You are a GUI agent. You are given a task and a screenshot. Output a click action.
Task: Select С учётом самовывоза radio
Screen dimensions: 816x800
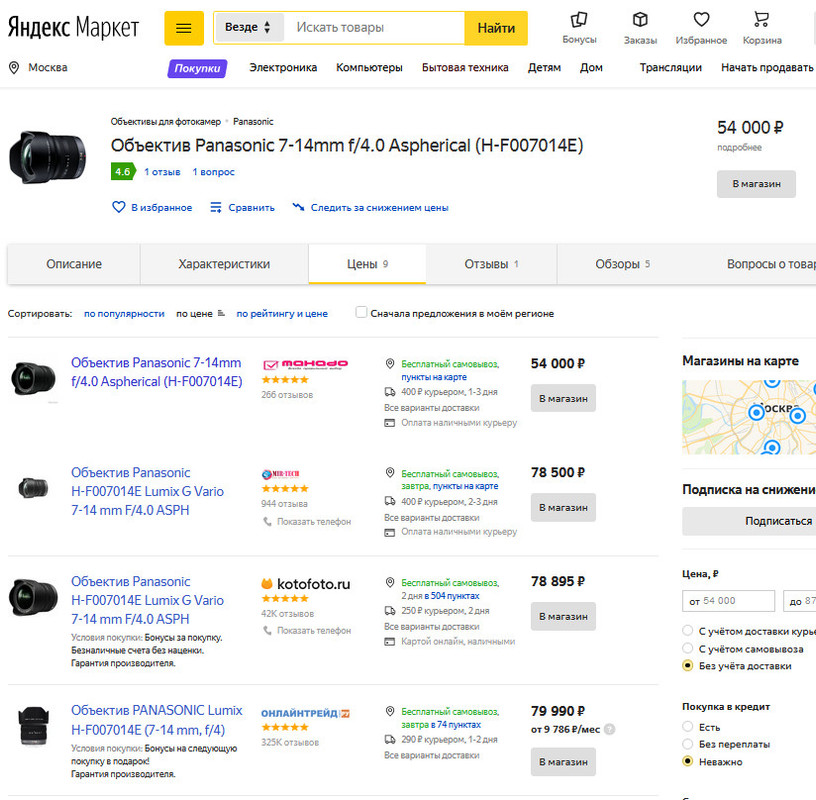click(687, 649)
